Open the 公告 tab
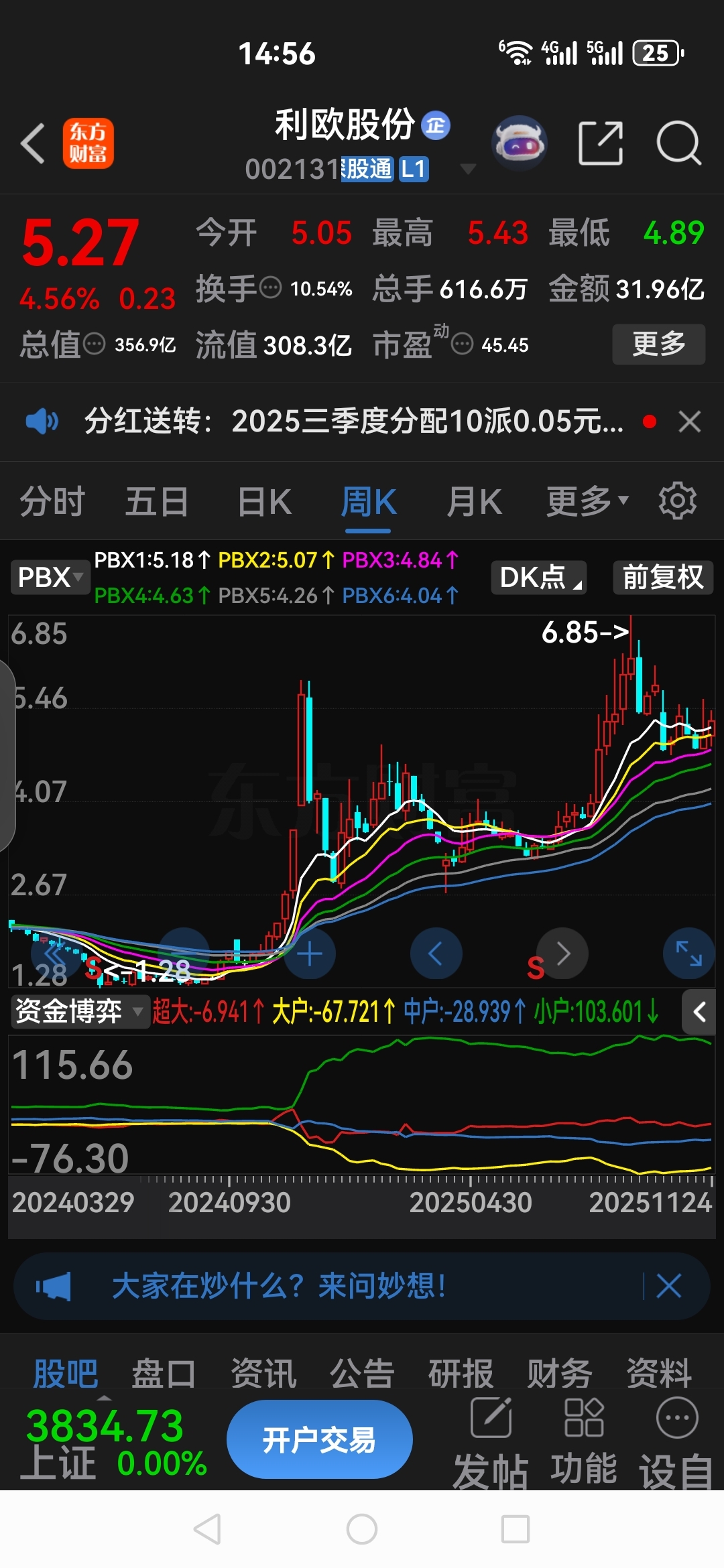This screenshot has width=724, height=1568. pos(362,1374)
